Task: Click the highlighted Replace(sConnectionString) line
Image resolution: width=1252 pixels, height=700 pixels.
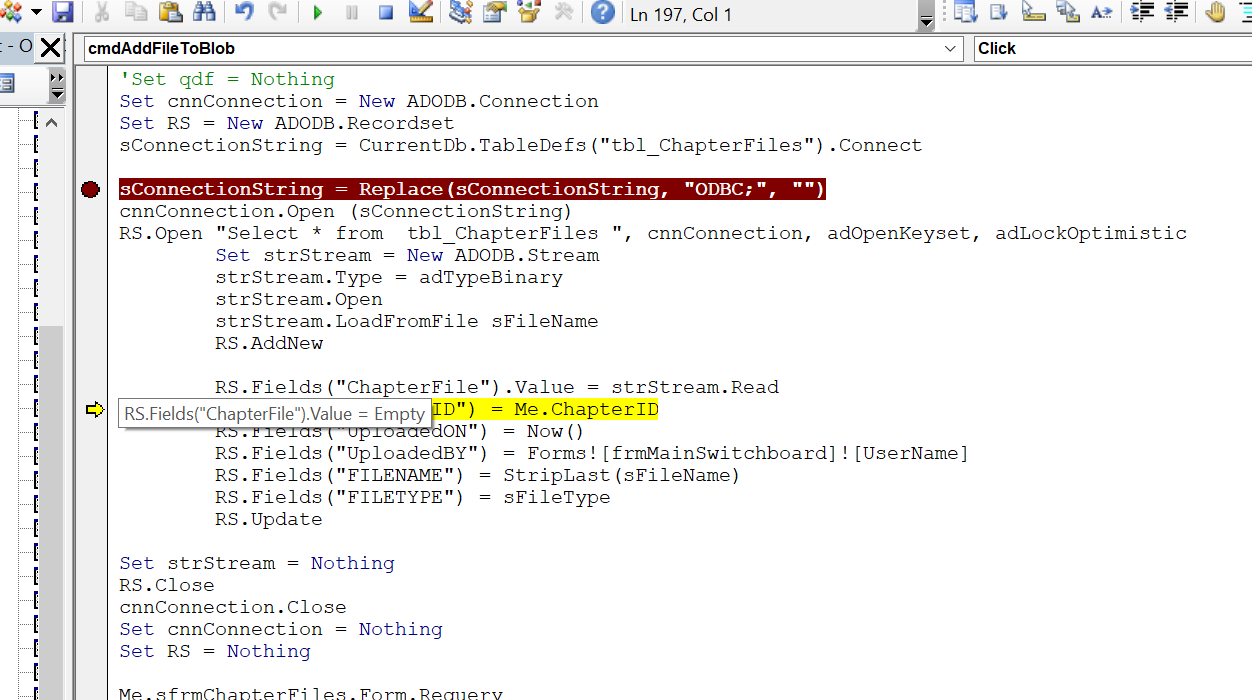Action: [473, 189]
